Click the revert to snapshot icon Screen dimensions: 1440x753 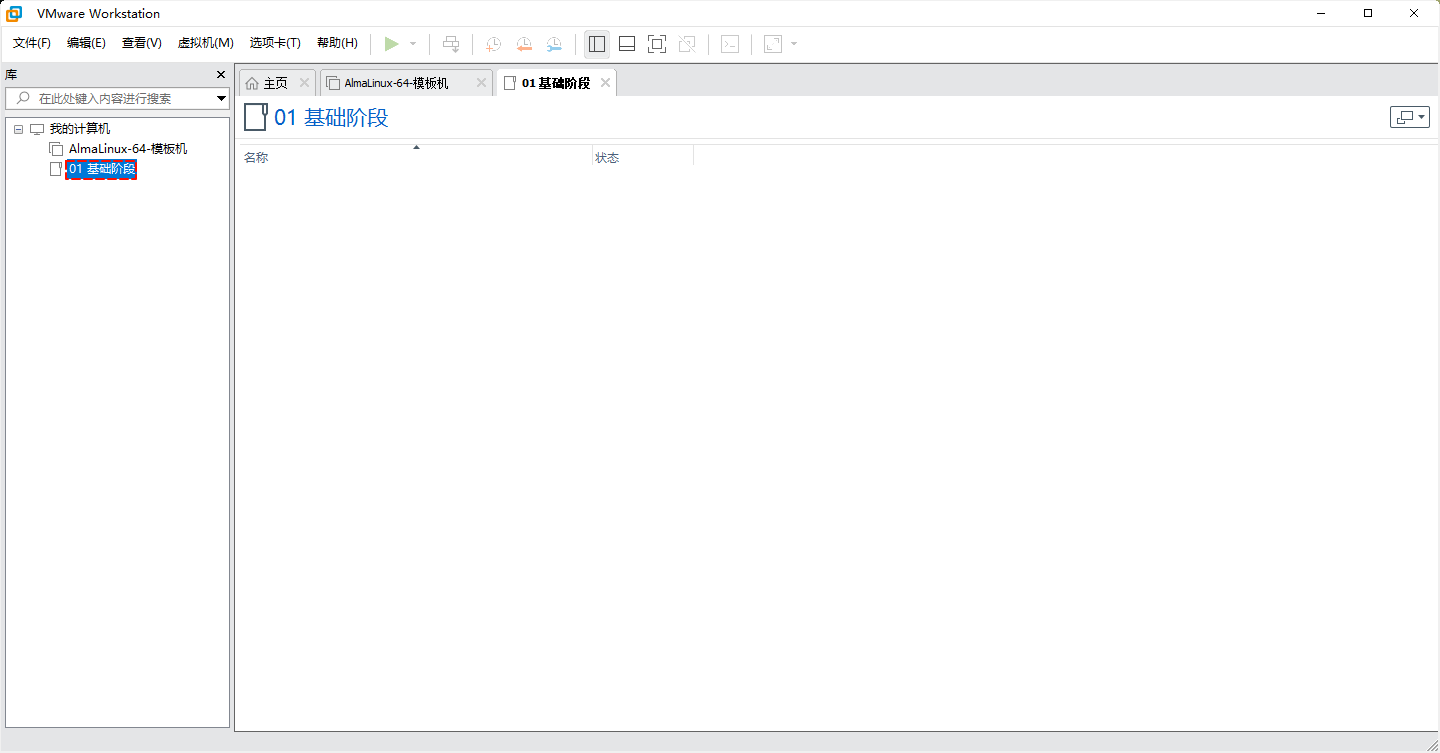pyautogui.click(x=524, y=44)
